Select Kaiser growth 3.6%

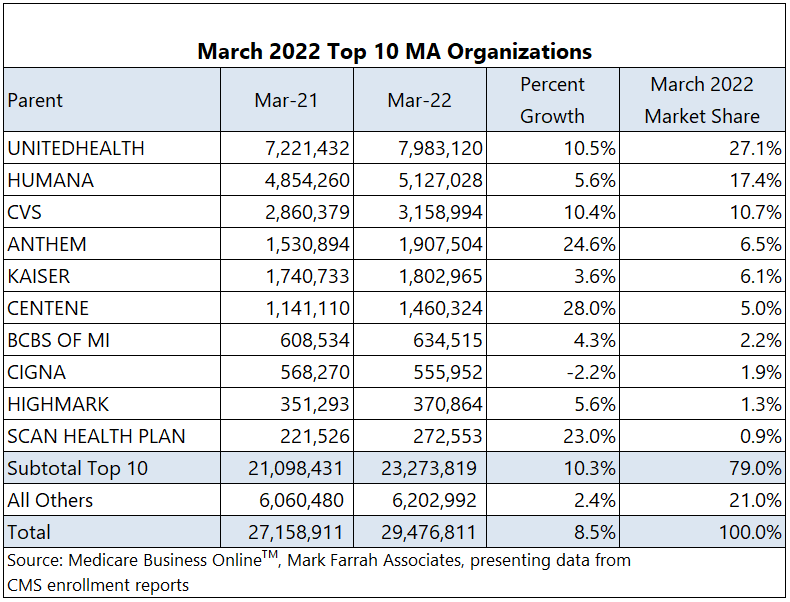[x=595, y=276]
